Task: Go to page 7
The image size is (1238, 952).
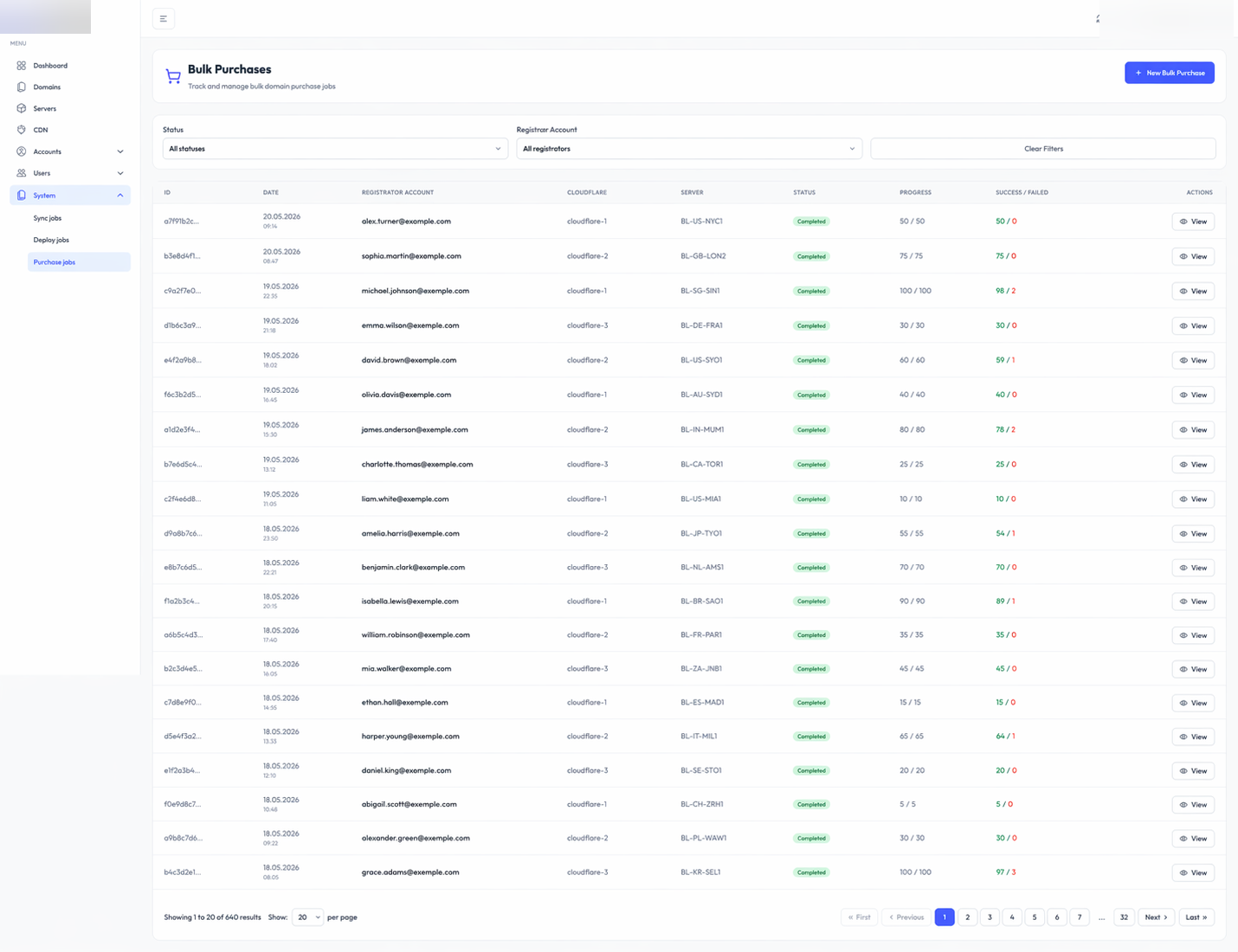Action: pos(1080,917)
